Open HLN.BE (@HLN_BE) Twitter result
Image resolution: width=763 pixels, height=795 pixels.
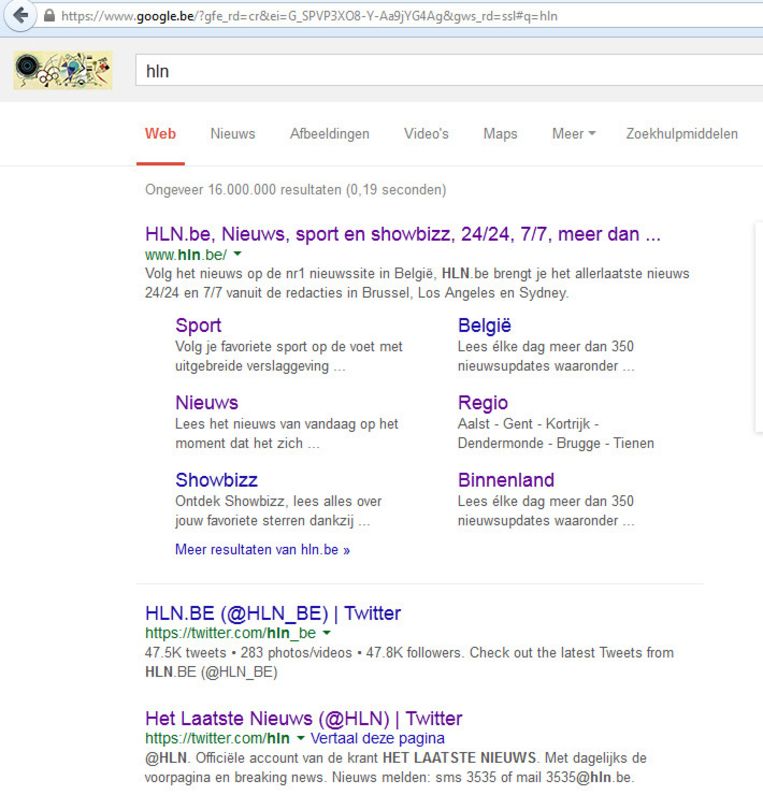[273, 613]
